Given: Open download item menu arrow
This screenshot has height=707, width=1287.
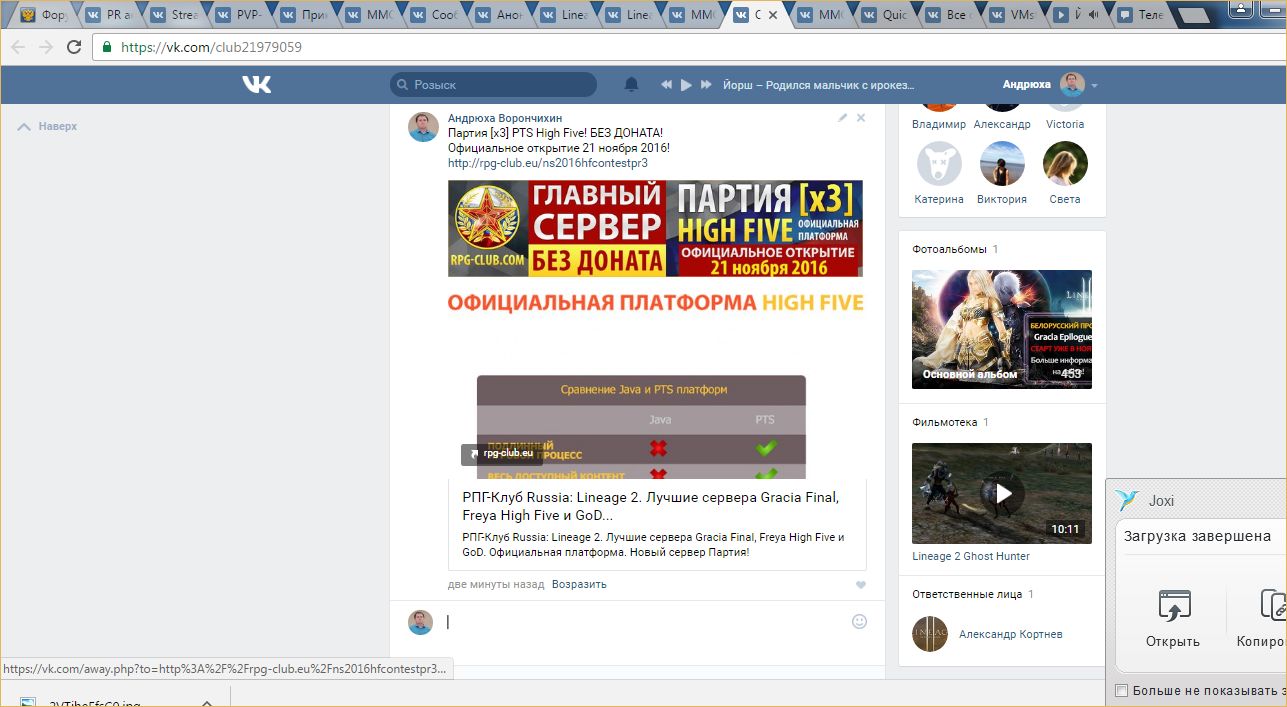Looking at the screenshot, I should tap(207, 703).
